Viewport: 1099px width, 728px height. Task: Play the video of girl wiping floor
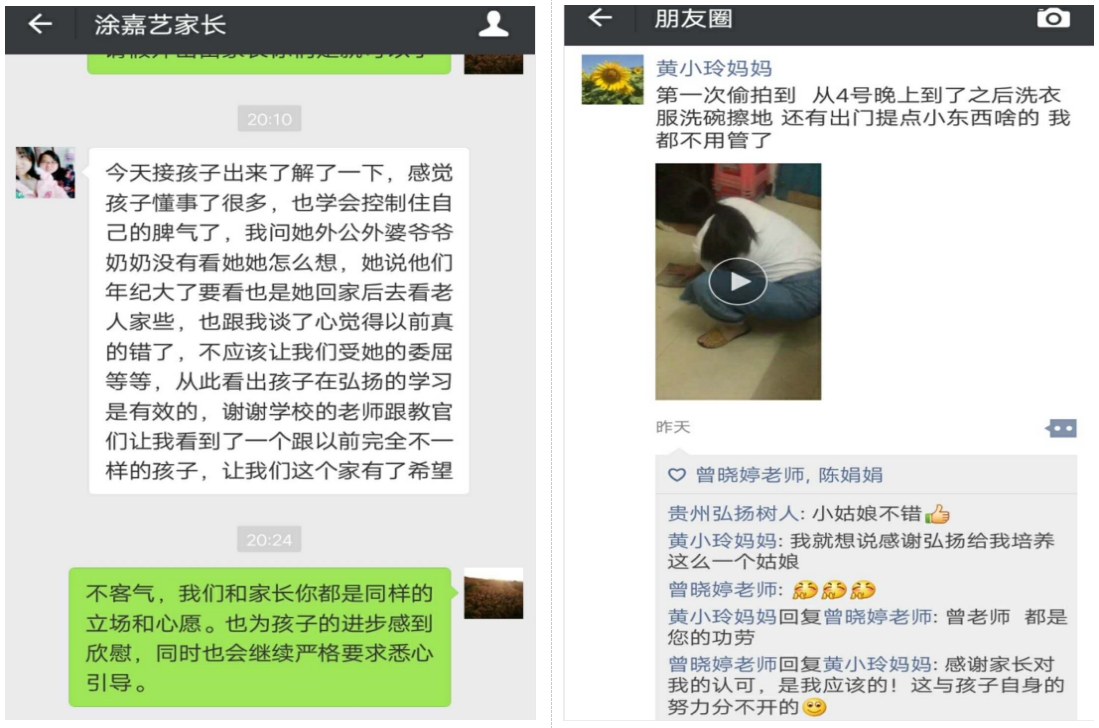click(x=738, y=282)
